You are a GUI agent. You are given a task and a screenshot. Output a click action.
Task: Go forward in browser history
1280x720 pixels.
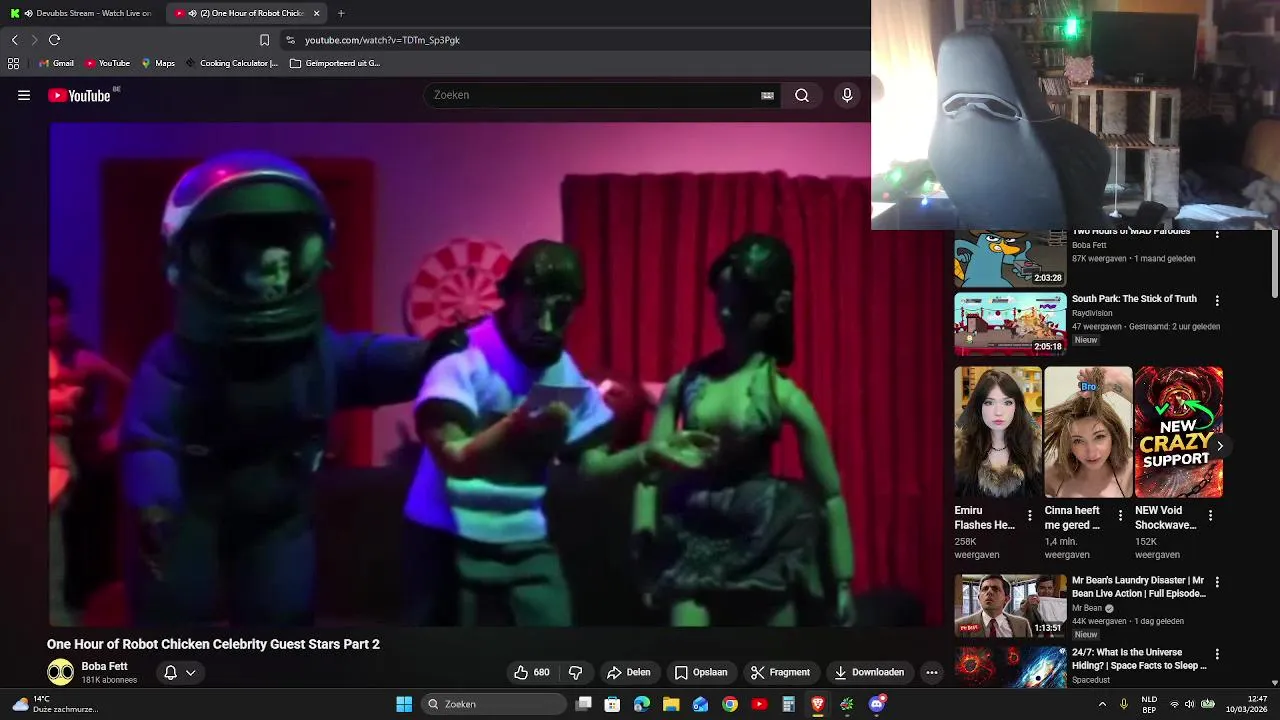pyautogui.click(x=33, y=40)
